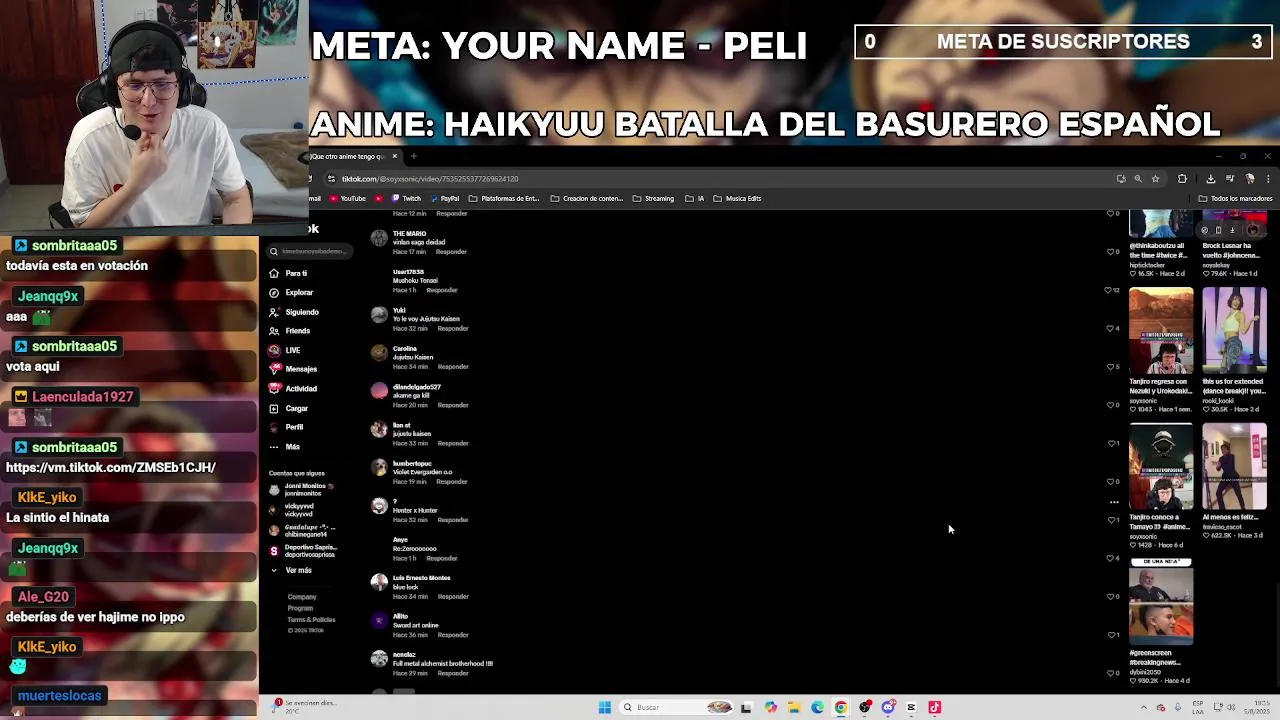
Task: Open vickyyvvd followed account
Action: coord(292,510)
